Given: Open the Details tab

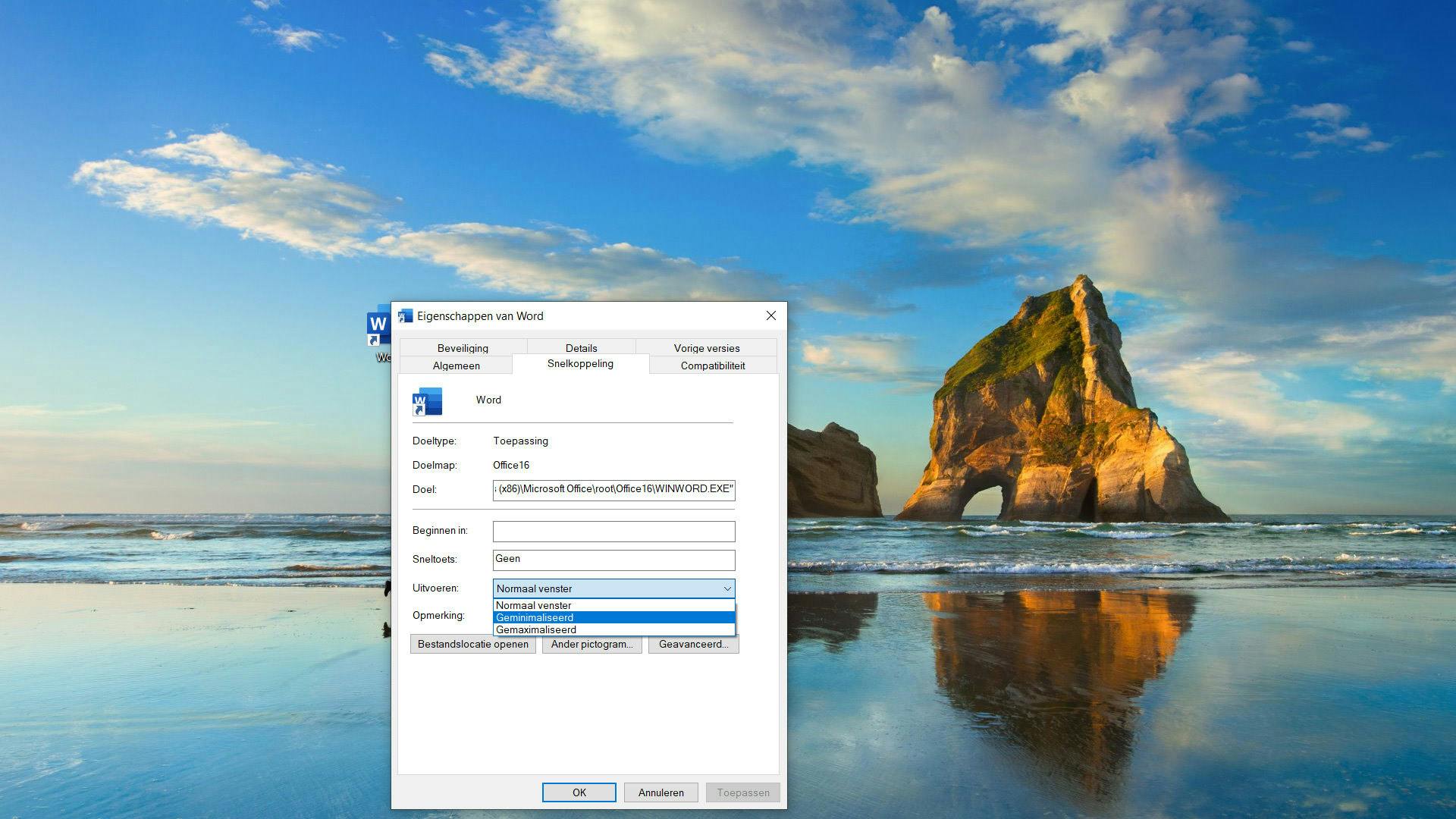Looking at the screenshot, I should [x=581, y=348].
